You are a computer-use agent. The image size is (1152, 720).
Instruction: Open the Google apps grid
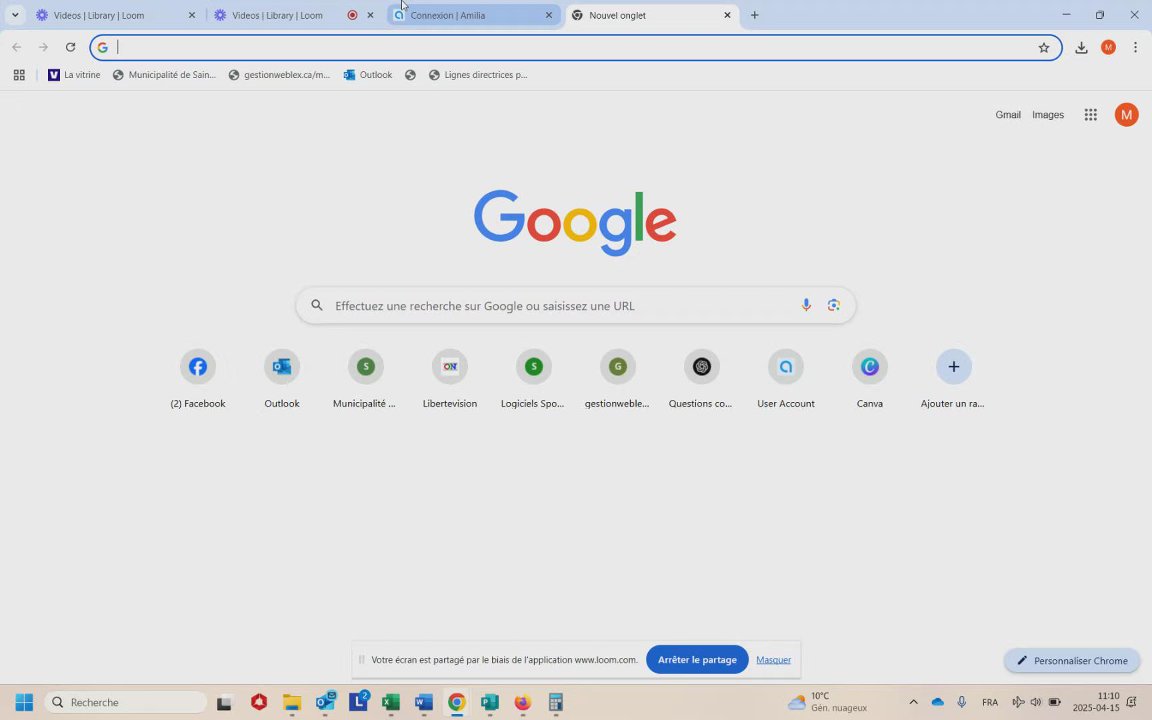[1090, 115]
